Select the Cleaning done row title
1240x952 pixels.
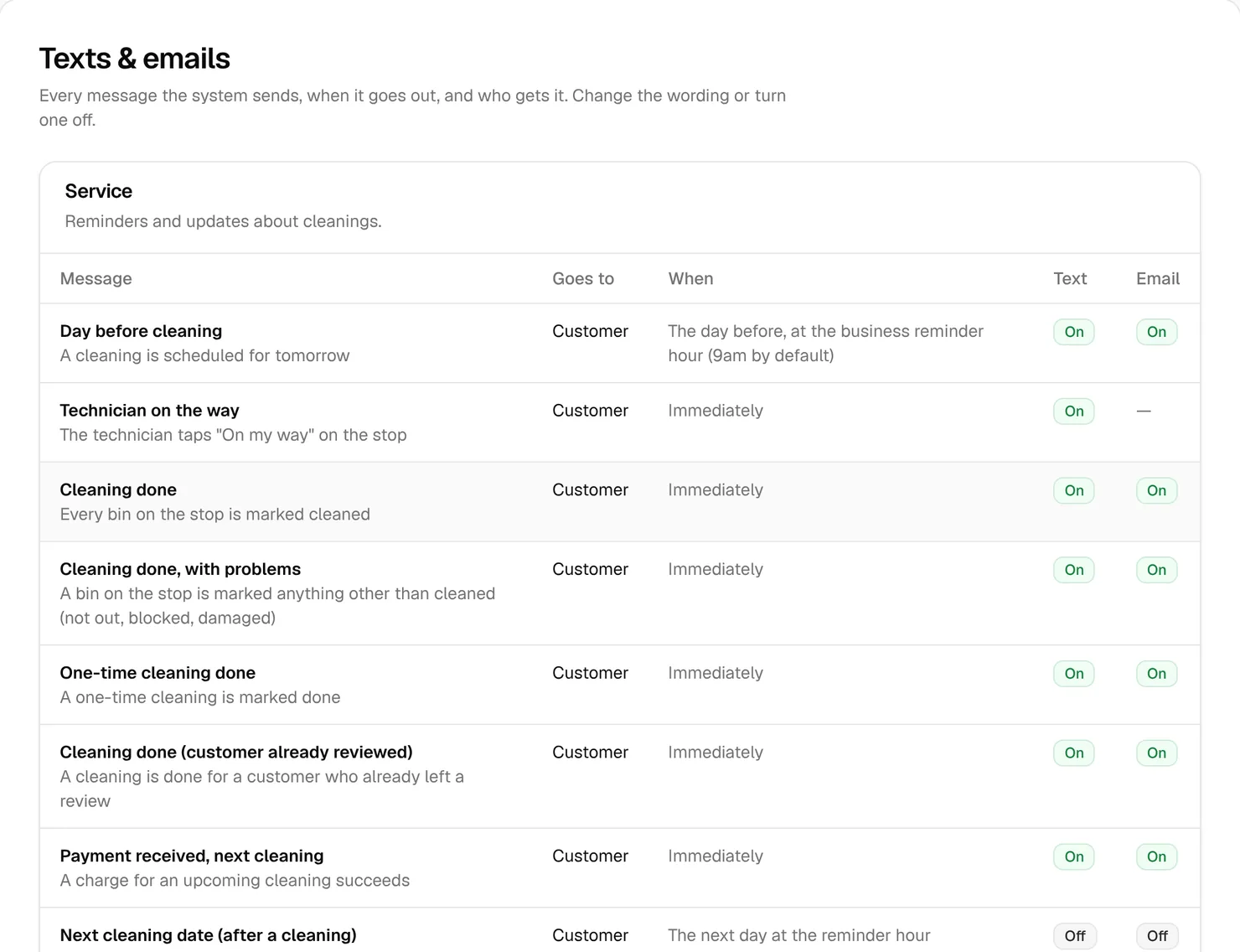pos(118,489)
